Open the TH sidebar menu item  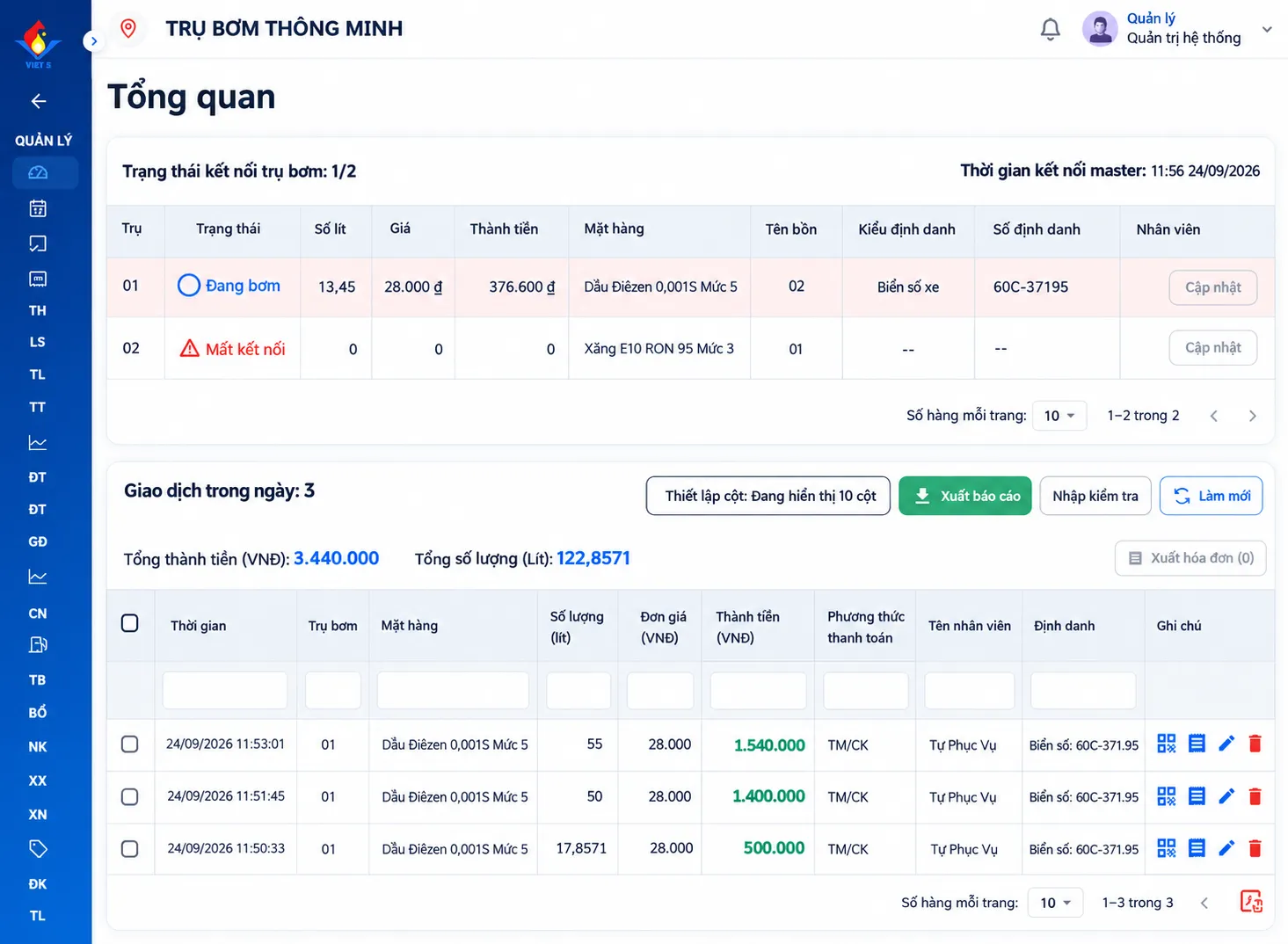point(38,310)
